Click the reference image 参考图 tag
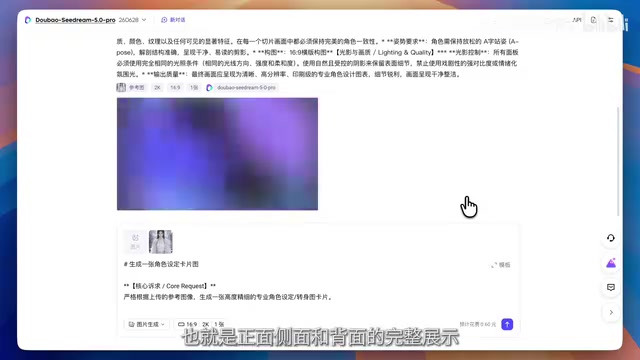This screenshot has width=640, height=360. click(x=131, y=87)
